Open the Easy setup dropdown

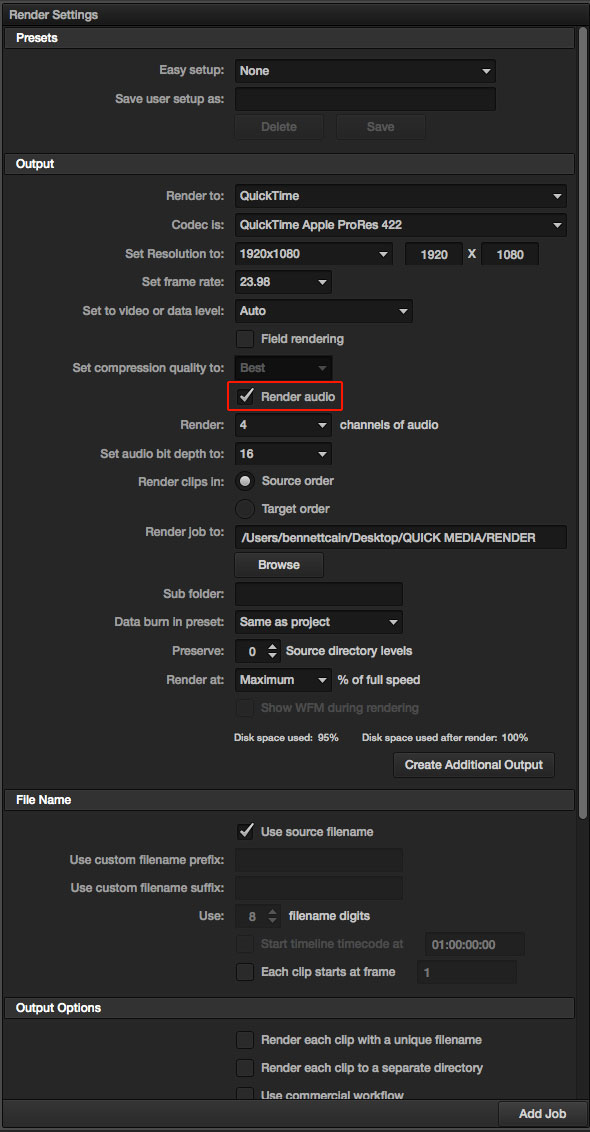pyautogui.click(x=365, y=71)
